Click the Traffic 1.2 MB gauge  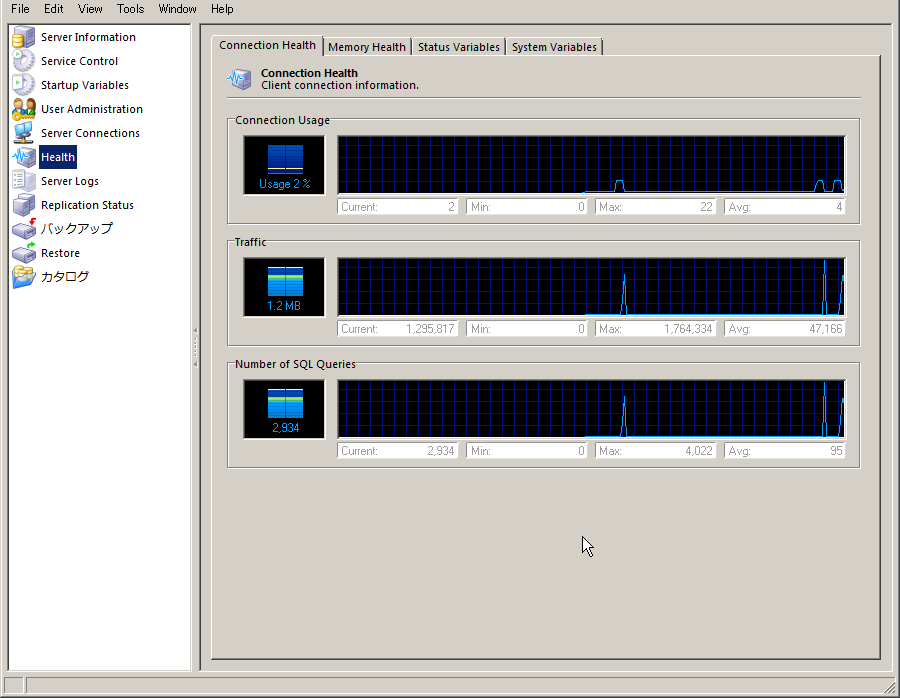pyautogui.click(x=284, y=287)
